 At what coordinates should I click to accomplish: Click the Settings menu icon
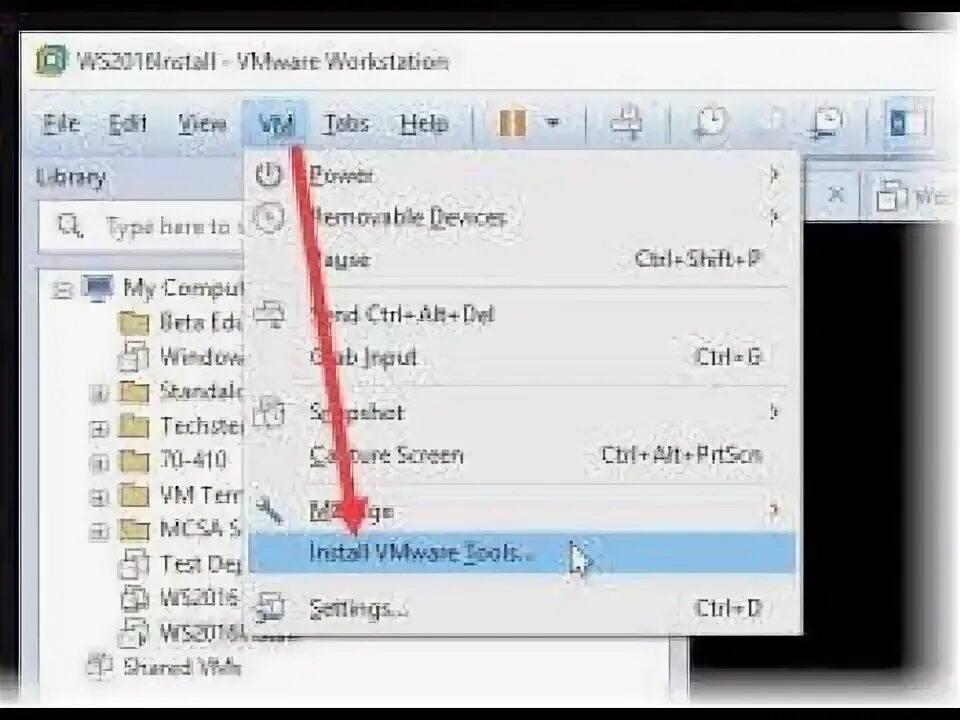click(269, 607)
